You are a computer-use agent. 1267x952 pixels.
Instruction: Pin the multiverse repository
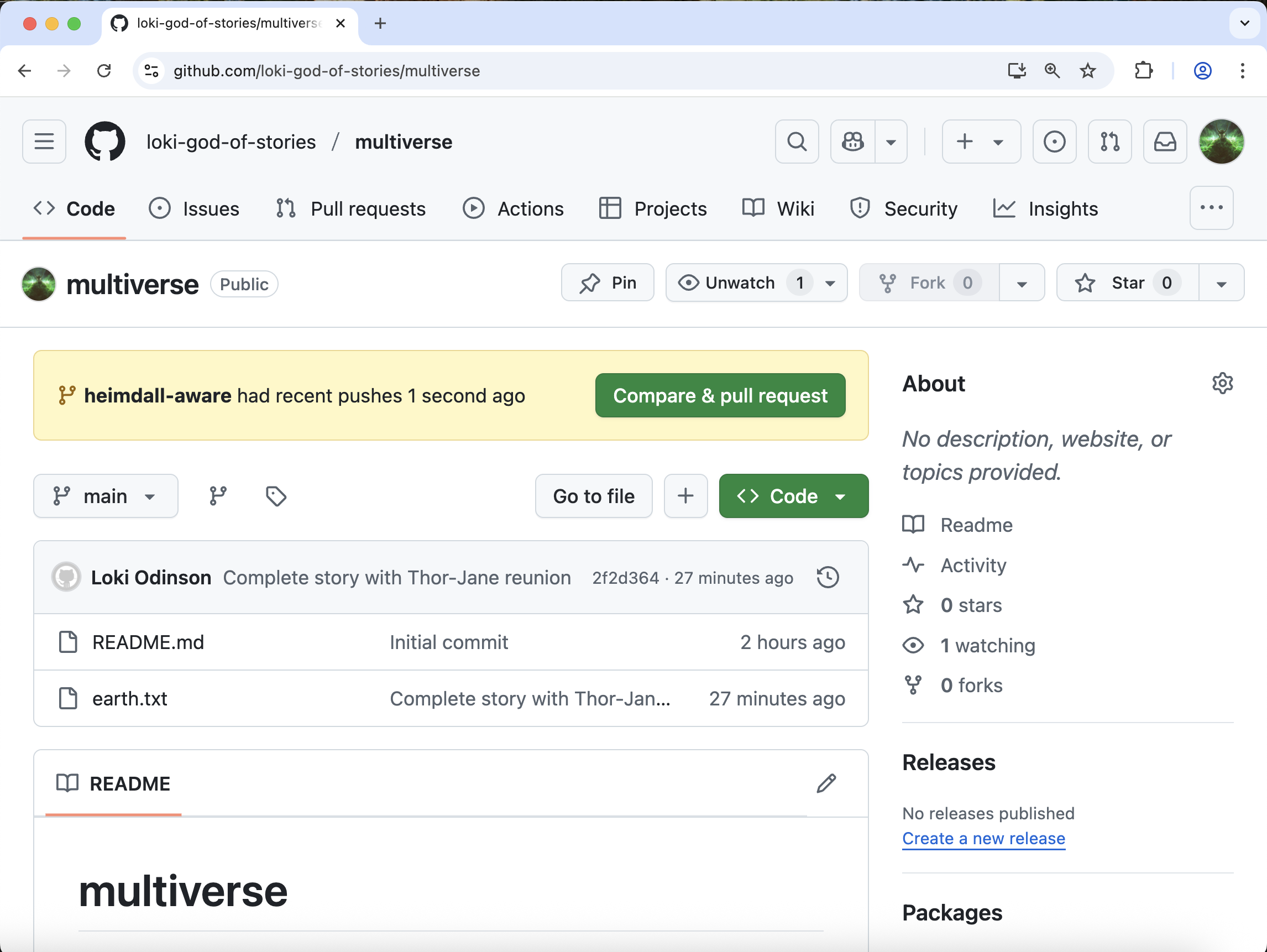(x=607, y=283)
